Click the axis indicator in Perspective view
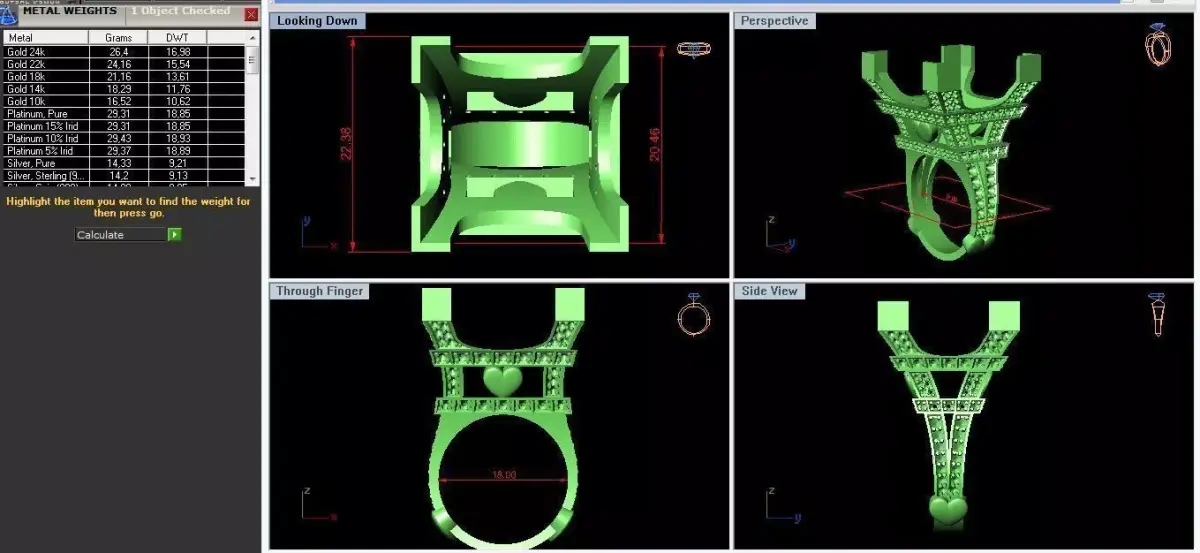 pos(780,232)
